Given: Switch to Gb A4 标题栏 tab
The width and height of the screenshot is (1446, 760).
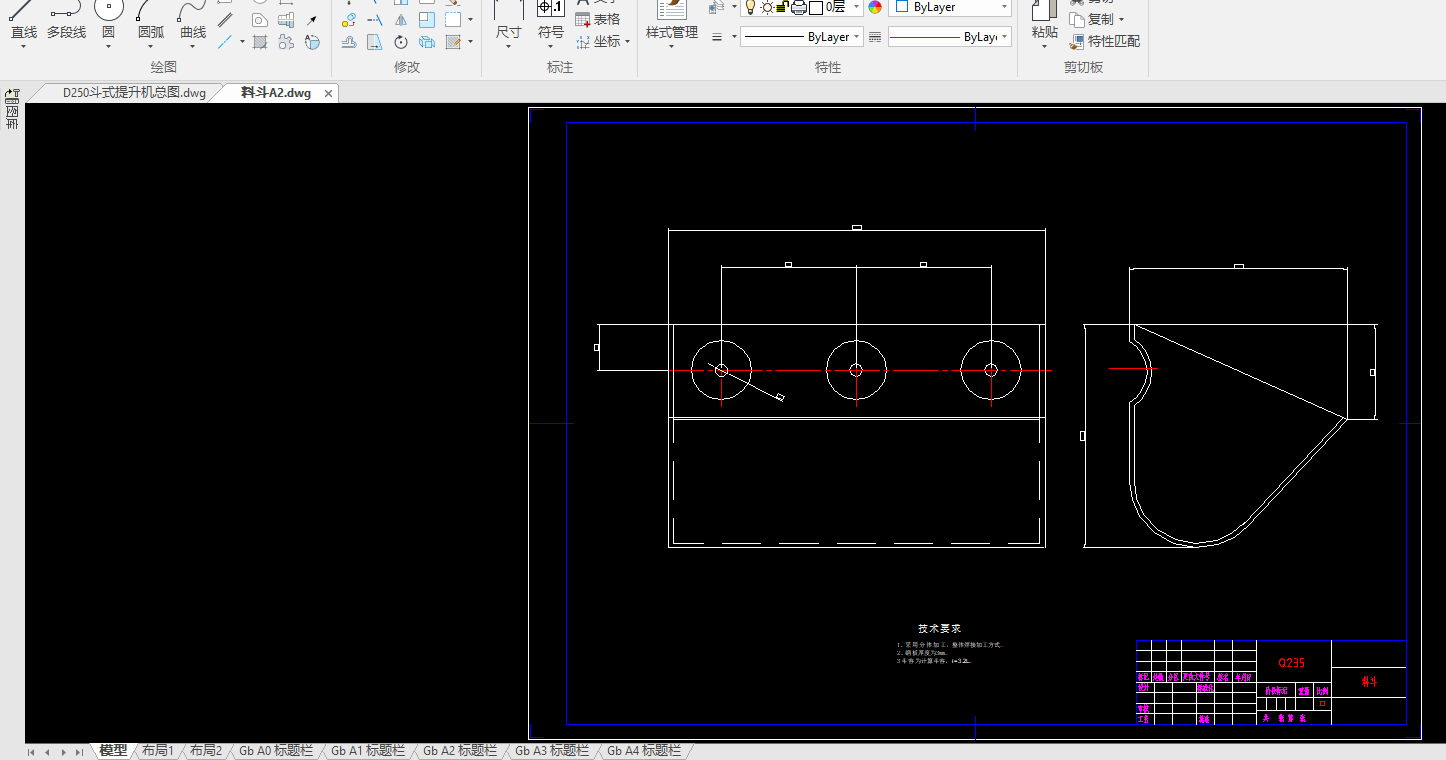Looking at the screenshot, I should coord(644,751).
